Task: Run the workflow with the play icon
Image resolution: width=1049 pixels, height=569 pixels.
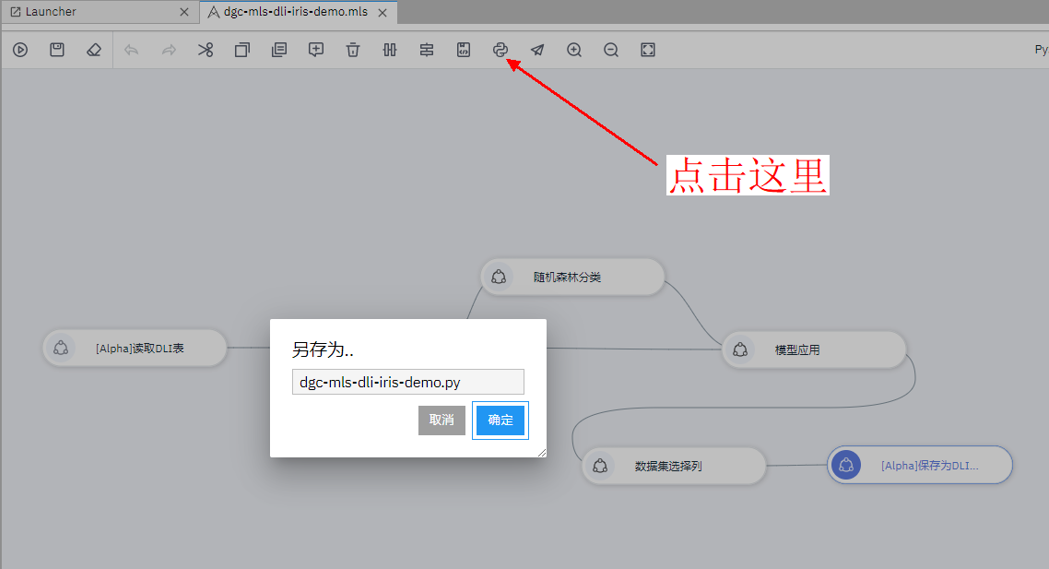Action: (20, 49)
